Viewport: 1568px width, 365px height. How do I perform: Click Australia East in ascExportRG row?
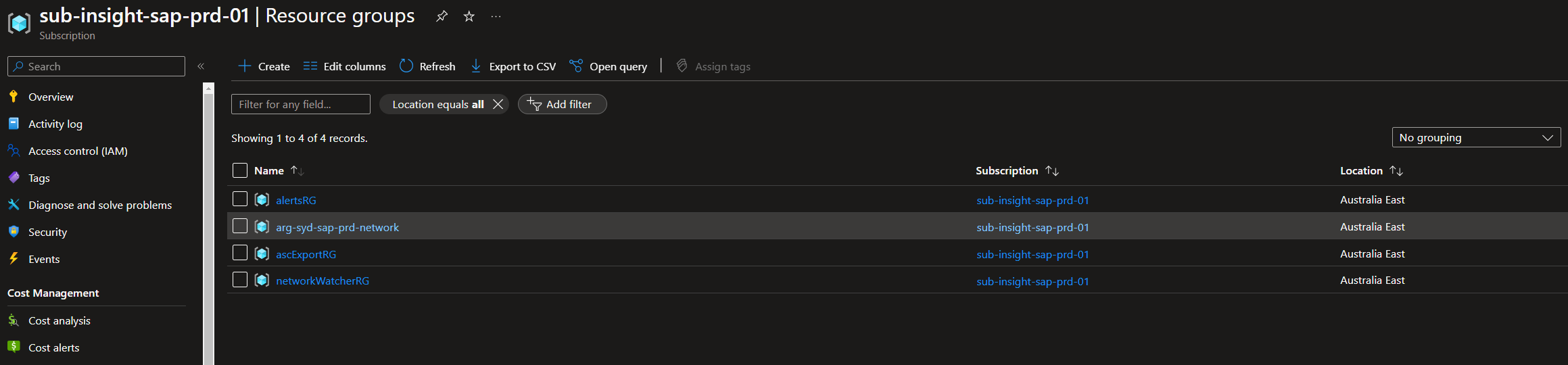tap(1372, 253)
